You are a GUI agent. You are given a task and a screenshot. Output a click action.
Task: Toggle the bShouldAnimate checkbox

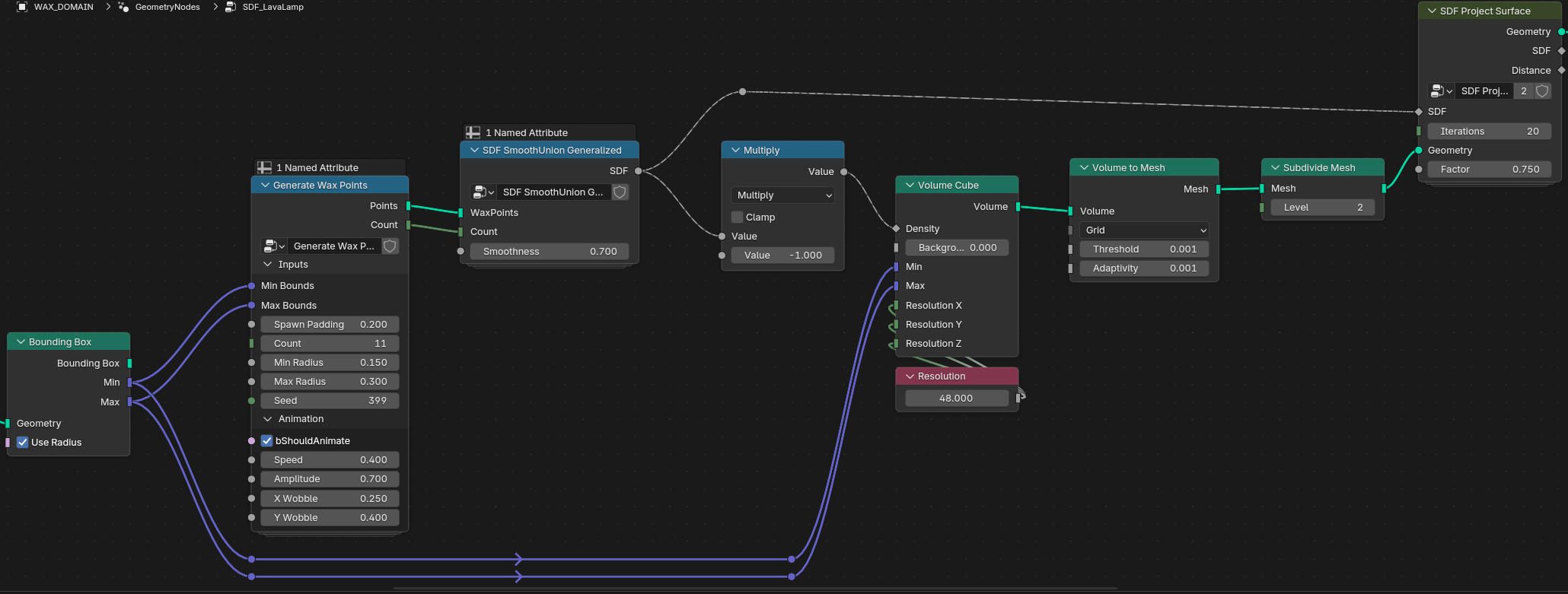(267, 441)
